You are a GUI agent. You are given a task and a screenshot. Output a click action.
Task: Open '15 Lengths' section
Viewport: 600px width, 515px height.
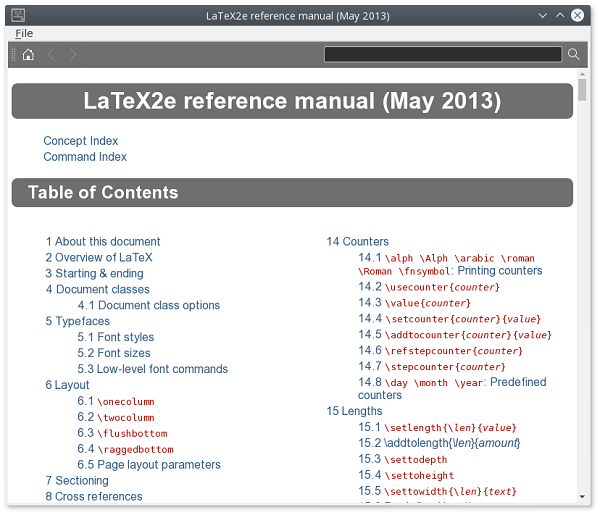(354, 411)
